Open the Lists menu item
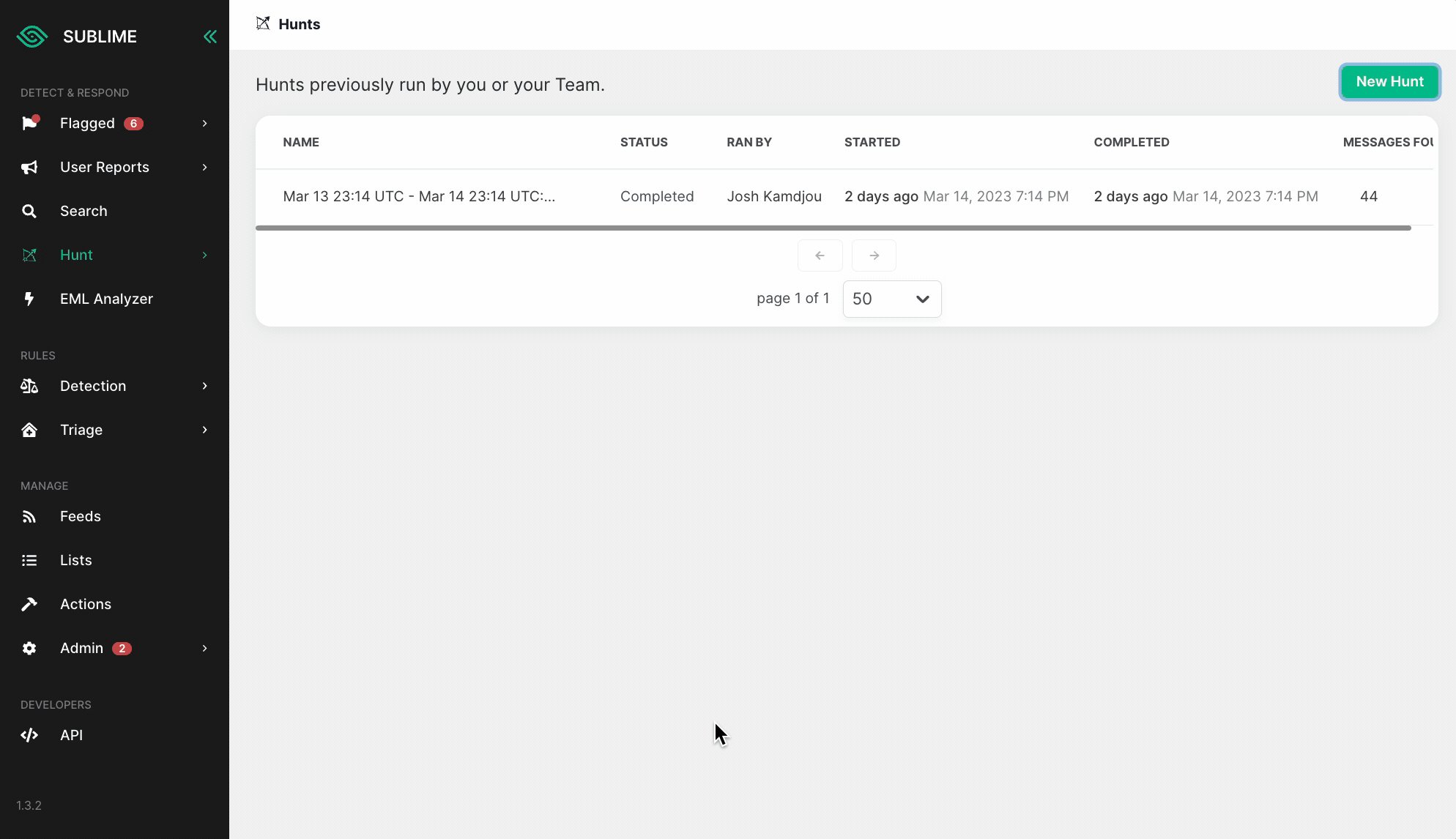The height and width of the screenshot is (839, 1456). pyautogui.click(x=76, y=560)
